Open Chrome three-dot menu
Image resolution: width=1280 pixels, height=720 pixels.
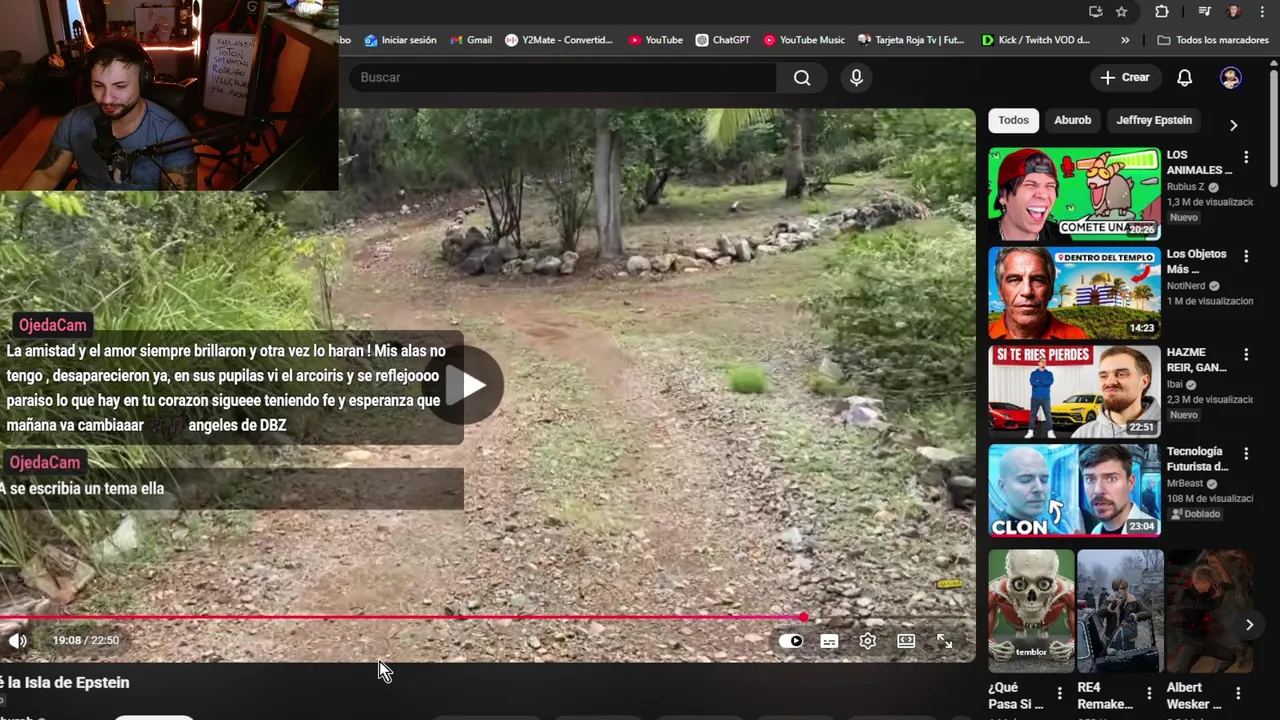pyautogui.click(x=1263, y=12)
